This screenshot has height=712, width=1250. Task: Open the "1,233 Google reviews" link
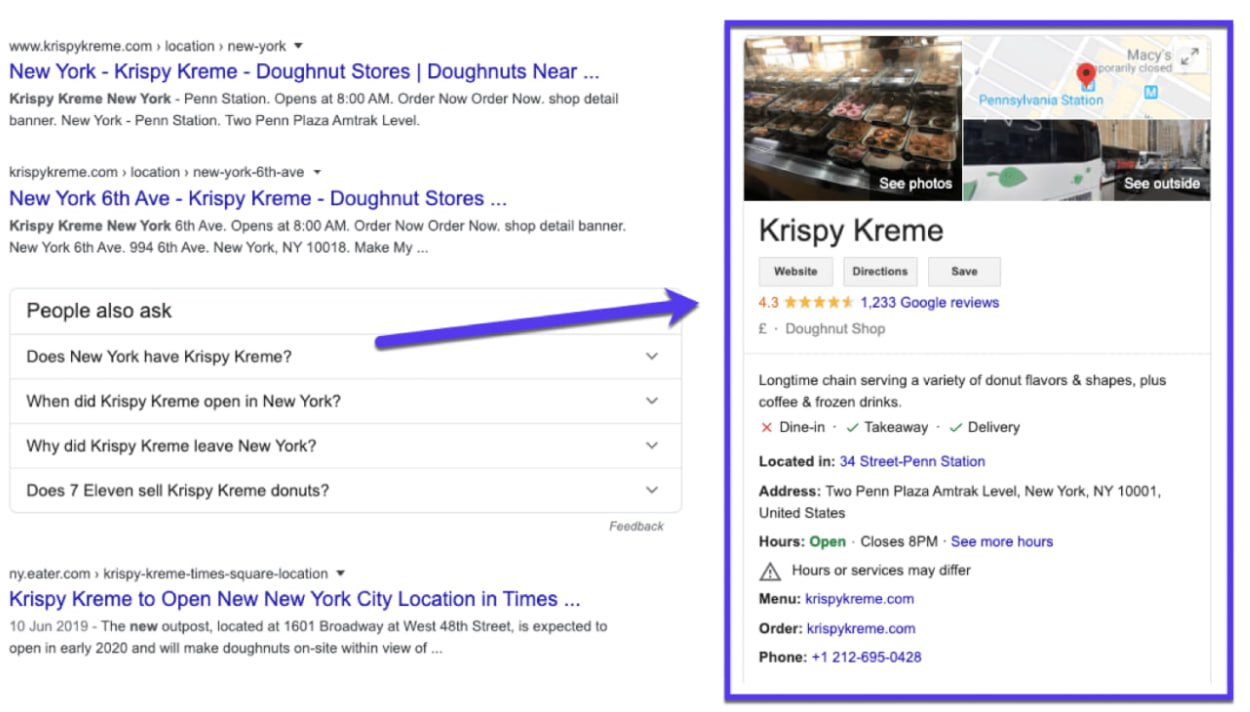(x=928, y=302)
